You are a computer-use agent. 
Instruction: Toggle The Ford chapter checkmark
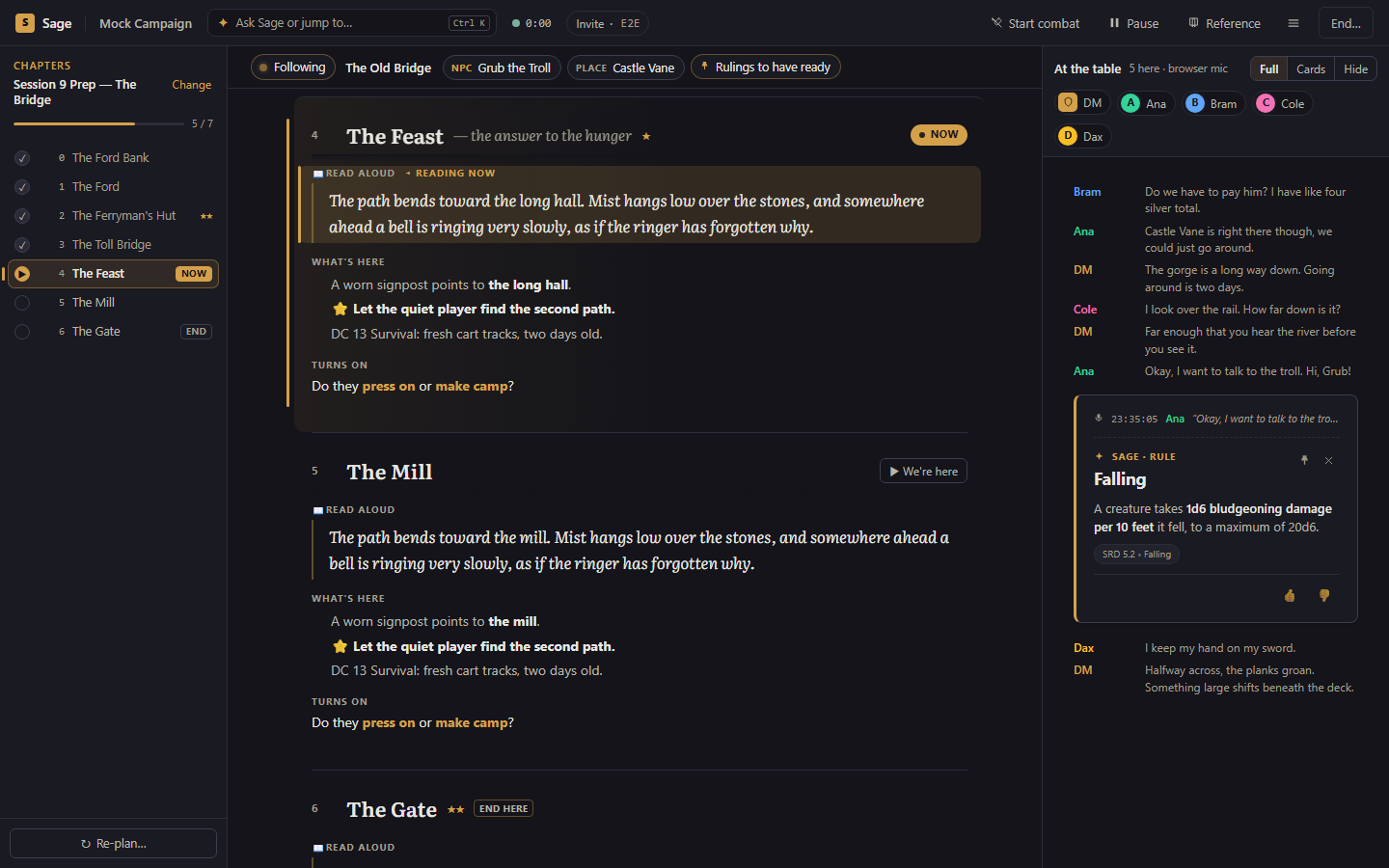pos(22,187)
